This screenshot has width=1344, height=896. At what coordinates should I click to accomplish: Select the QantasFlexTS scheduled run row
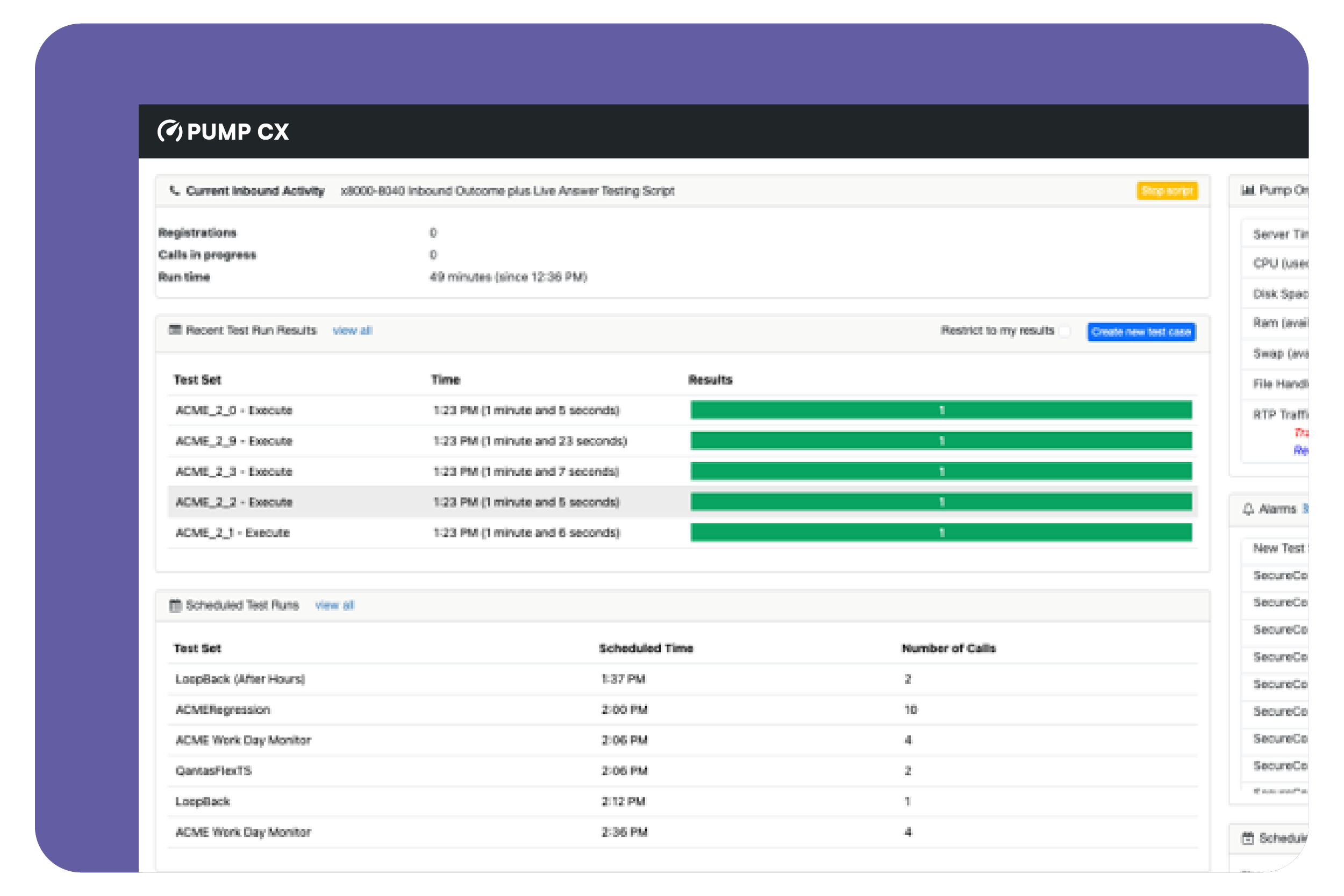coord(214,771)
